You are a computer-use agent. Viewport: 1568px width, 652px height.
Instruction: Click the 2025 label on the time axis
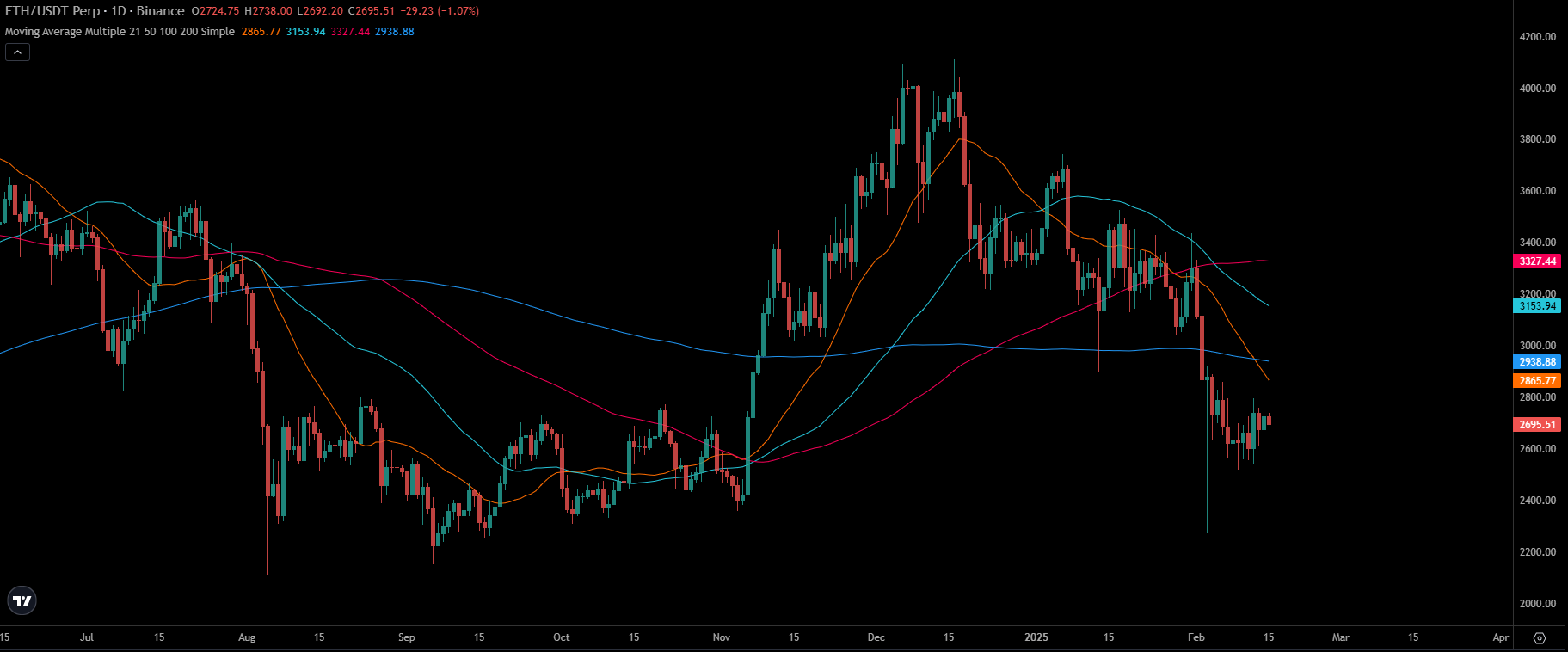tap(1036, 637)
